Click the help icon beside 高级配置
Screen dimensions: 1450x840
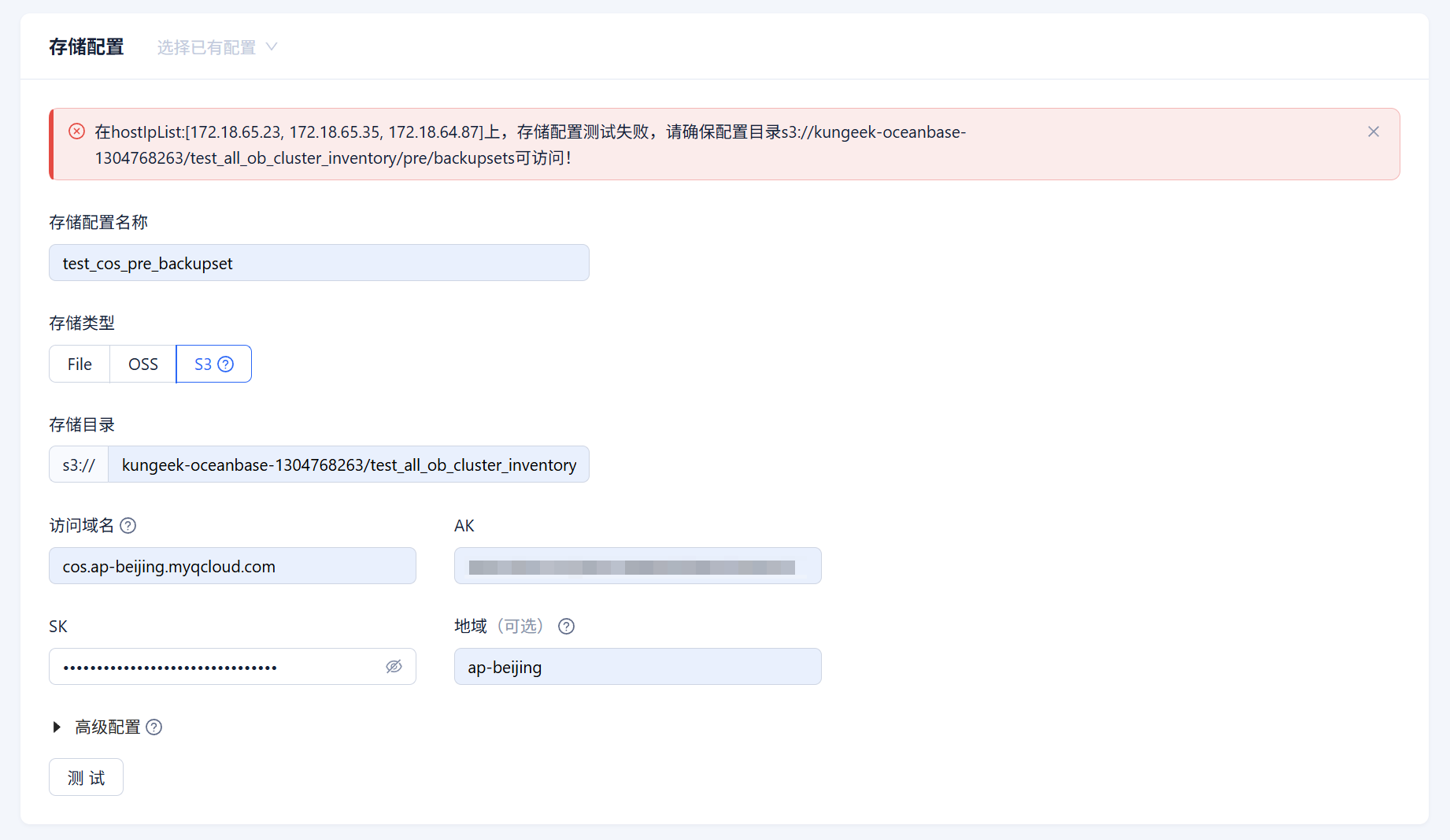(x=154, y=727)
